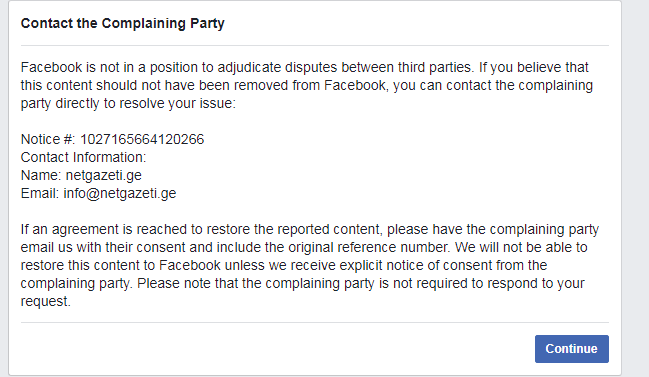Click the blue Continue button
This screenshot has height=377, width=649.
572,349
